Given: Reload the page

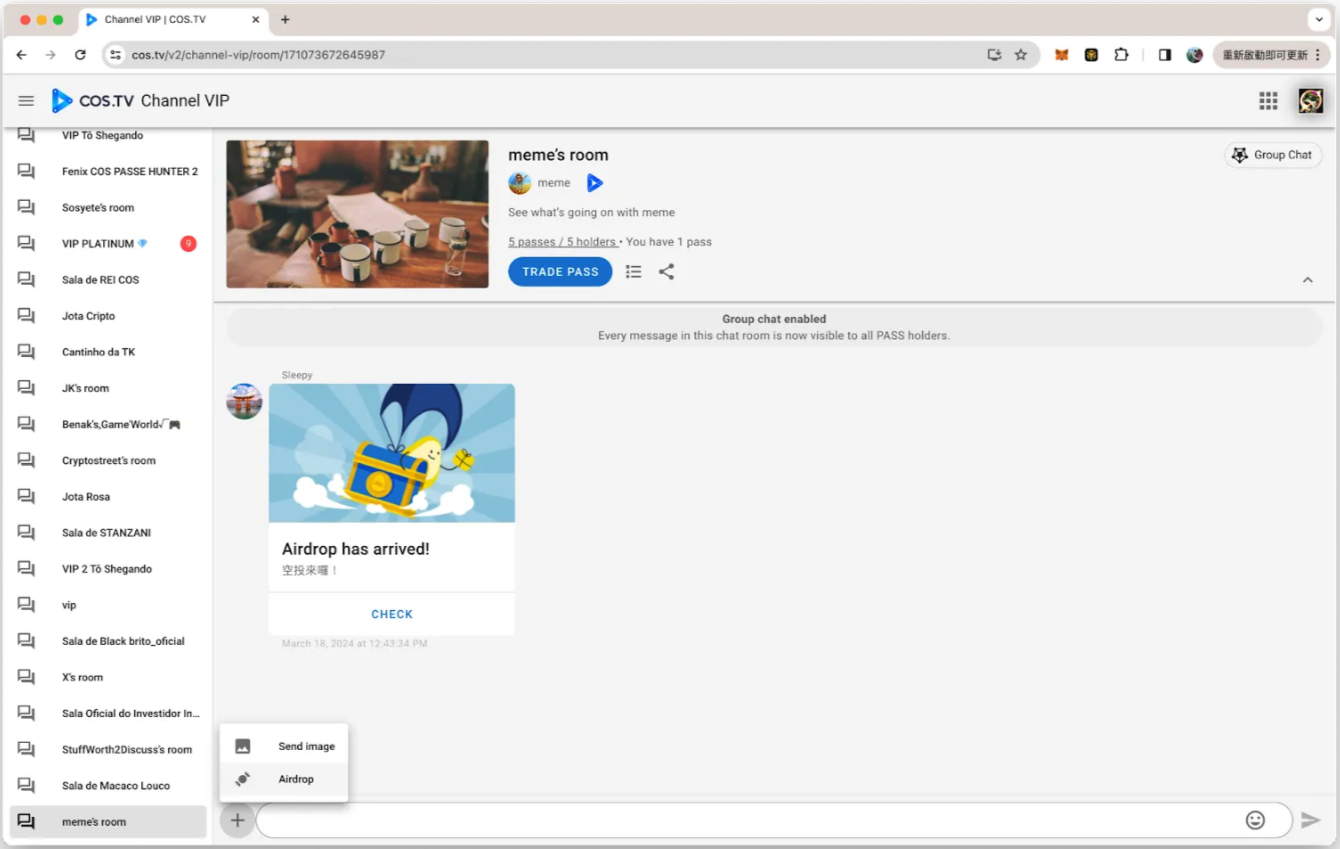Looking at the screenshot, I should tap(80, 55).
